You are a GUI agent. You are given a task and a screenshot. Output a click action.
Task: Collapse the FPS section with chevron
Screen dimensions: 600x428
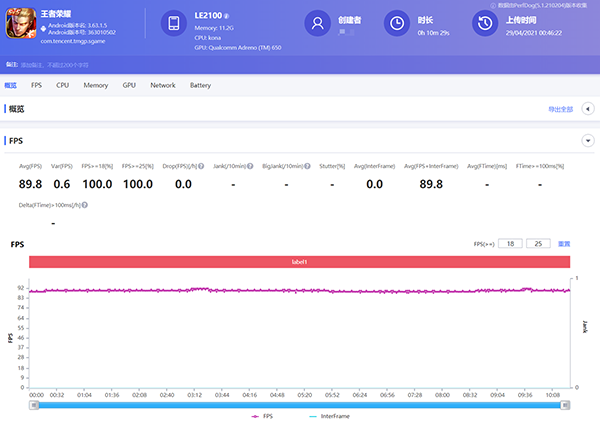pos(587,141)
